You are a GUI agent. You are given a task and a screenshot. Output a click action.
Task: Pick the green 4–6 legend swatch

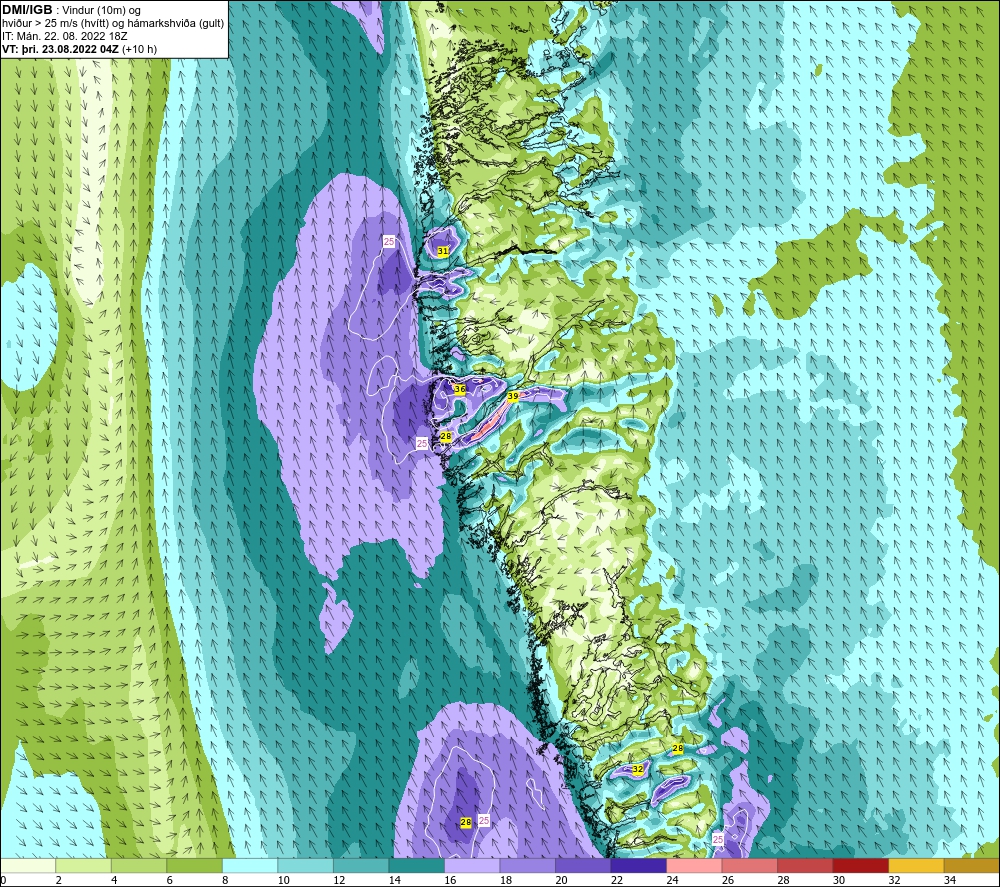pos(139,866)
